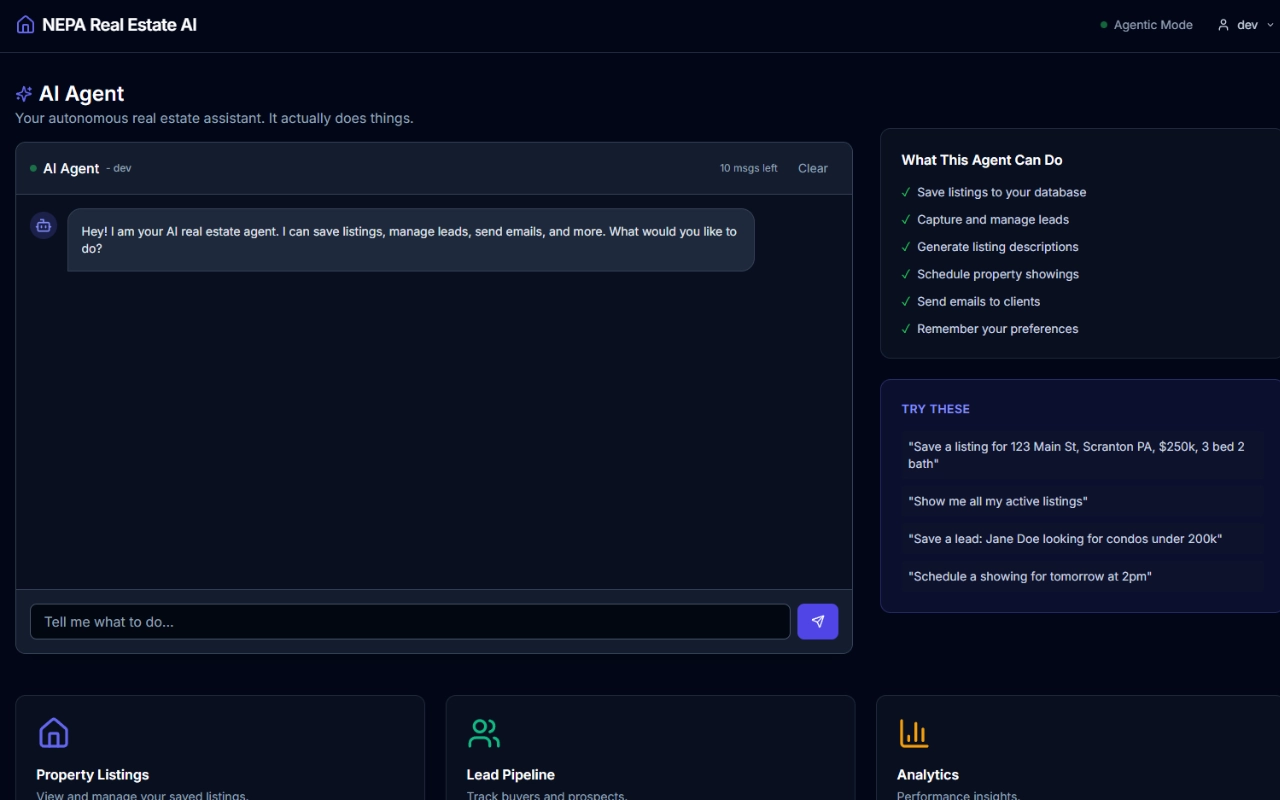Expand the dev account dropdown chevron
Screen dimensions: 1280x800
point(1270,25)
